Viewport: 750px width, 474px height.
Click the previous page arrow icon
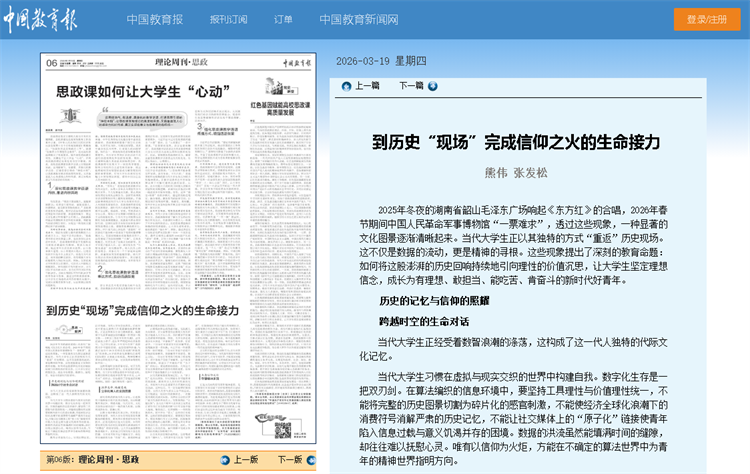click(x=224, y=460)
